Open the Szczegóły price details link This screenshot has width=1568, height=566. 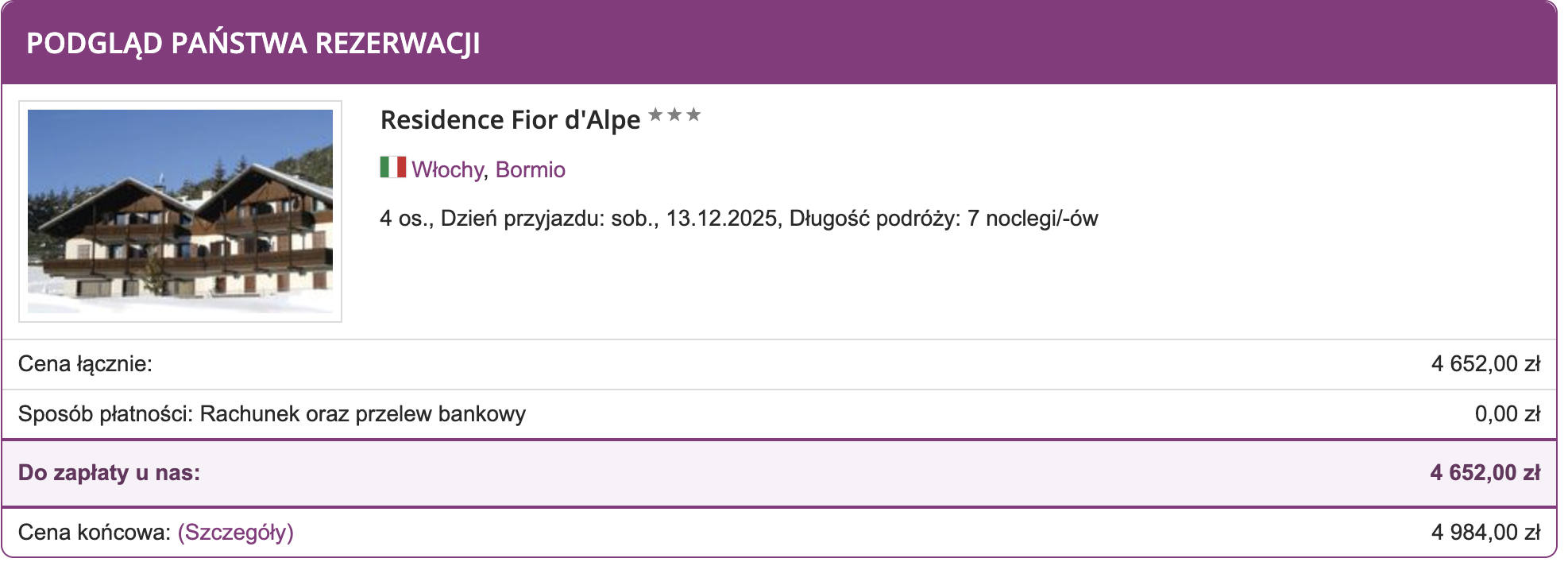pos(235,532)
